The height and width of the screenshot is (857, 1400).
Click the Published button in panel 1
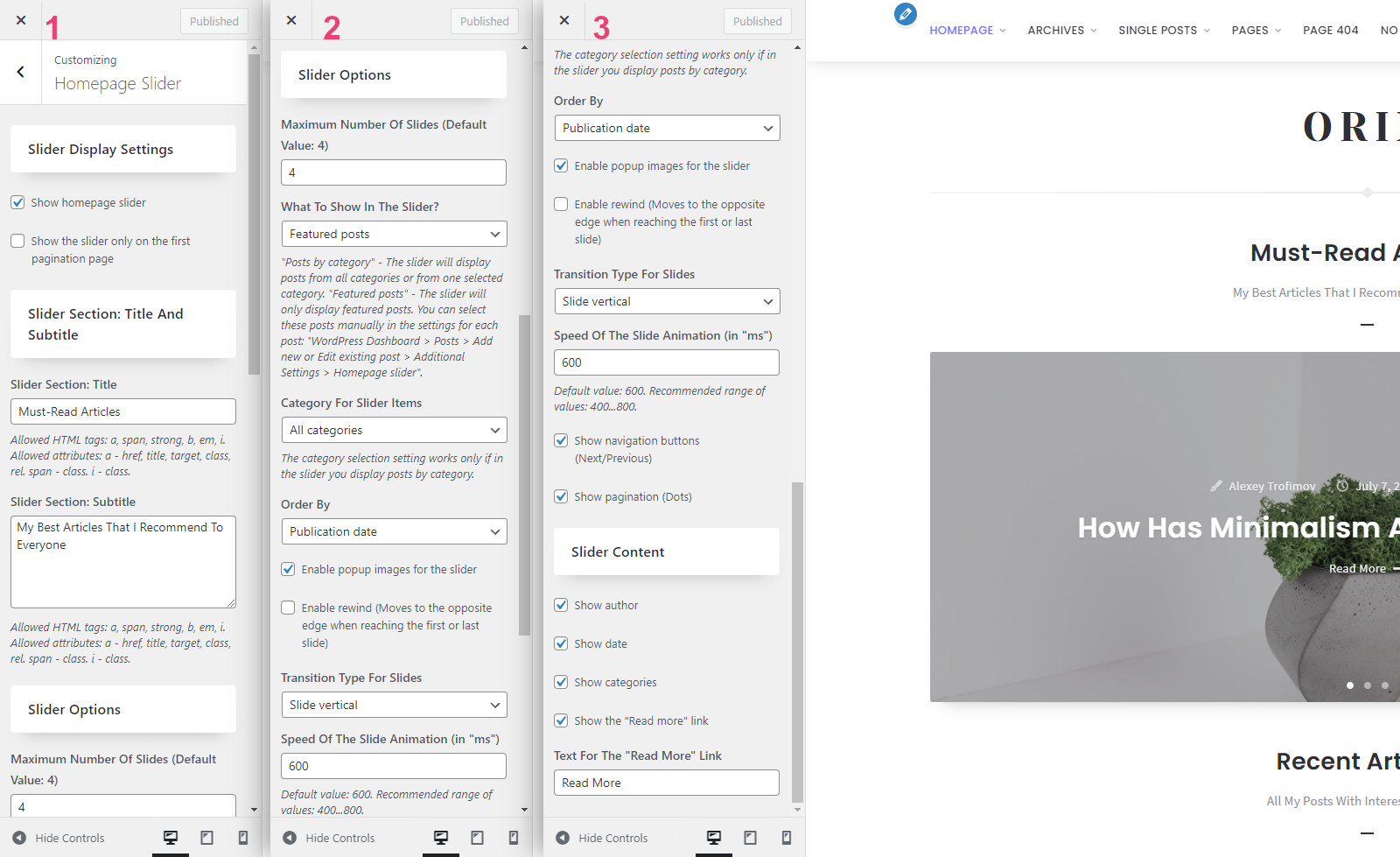[x=213, y=20]
